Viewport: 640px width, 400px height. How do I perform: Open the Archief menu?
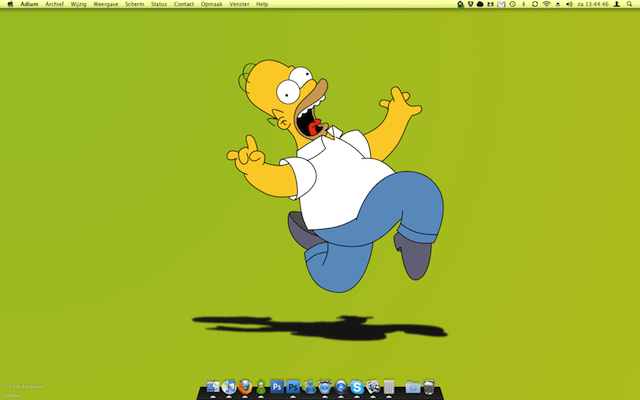54,4
